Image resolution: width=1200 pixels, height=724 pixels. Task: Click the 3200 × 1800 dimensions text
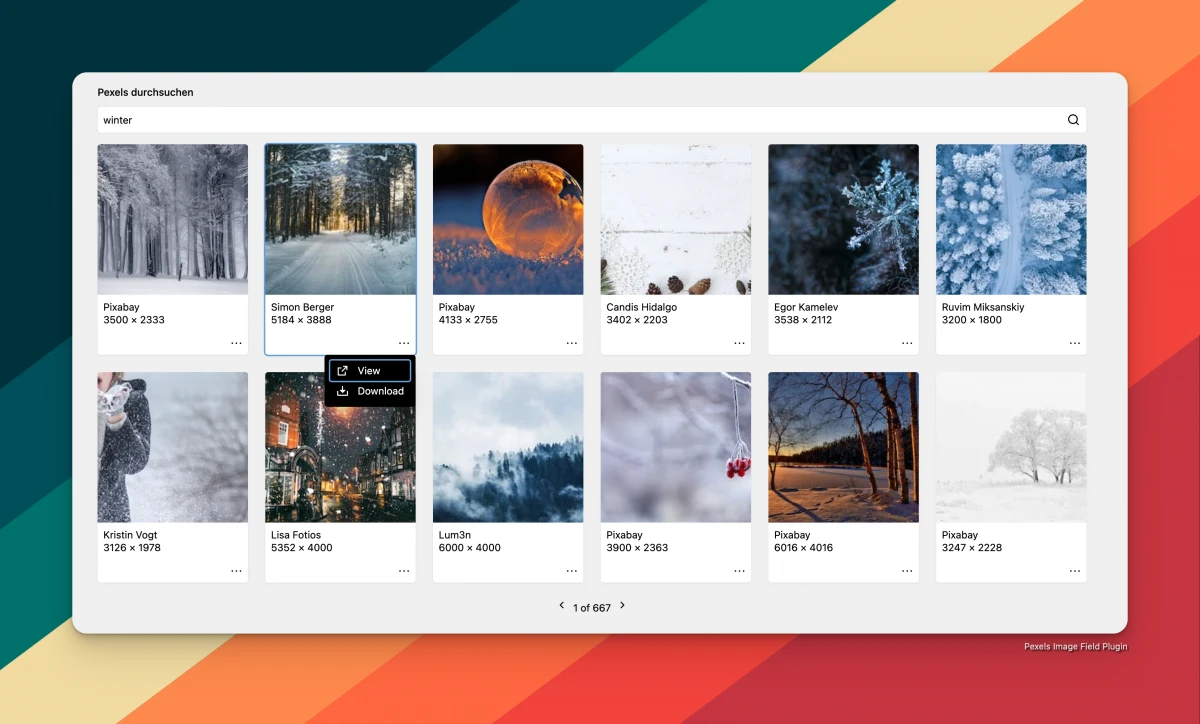click(x=972, y=320)
